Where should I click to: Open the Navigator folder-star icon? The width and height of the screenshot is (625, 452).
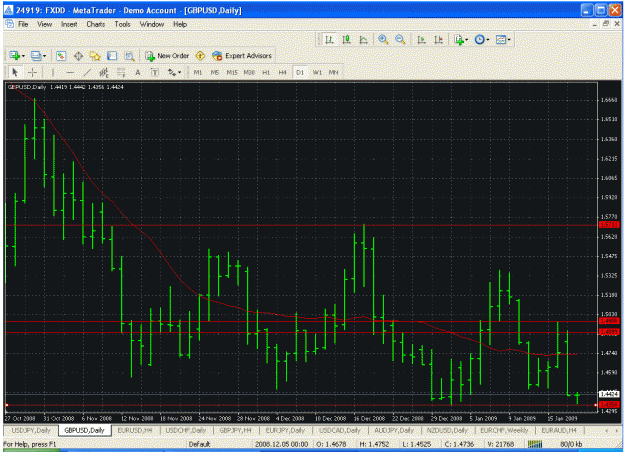[x=95, y=56]
